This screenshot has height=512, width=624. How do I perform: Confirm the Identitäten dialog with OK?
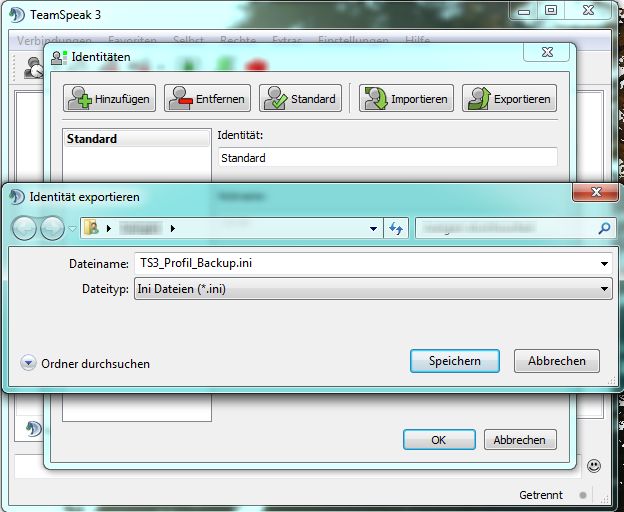[439, 440]
